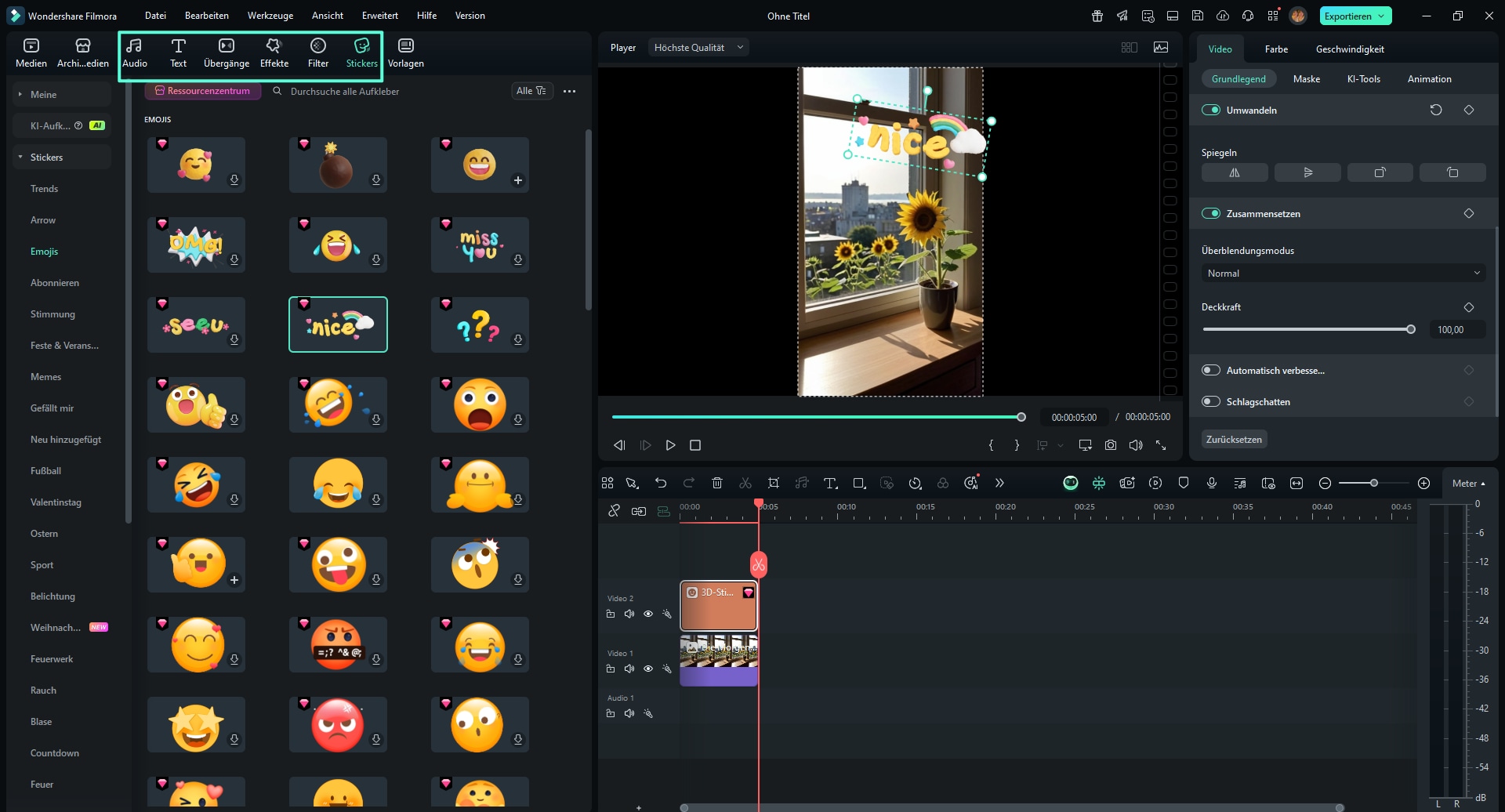Open the Medien tab
Image resolution: width=1505 pixels, height=812 pixels.
(31, 53)
